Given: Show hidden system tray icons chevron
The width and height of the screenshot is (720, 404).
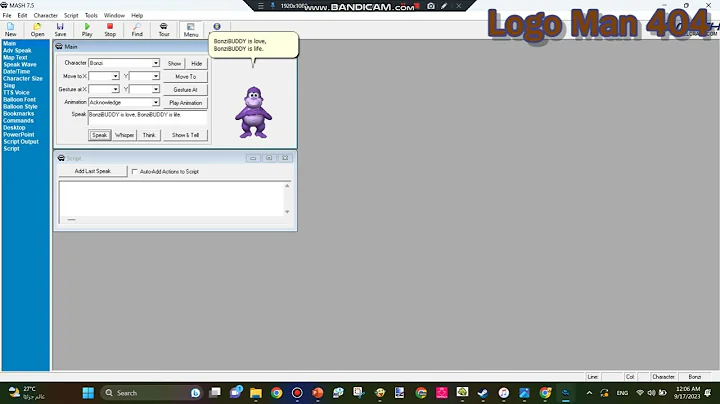Looking at the screenshot, I should pyautogui.click(x=590, y=393).
